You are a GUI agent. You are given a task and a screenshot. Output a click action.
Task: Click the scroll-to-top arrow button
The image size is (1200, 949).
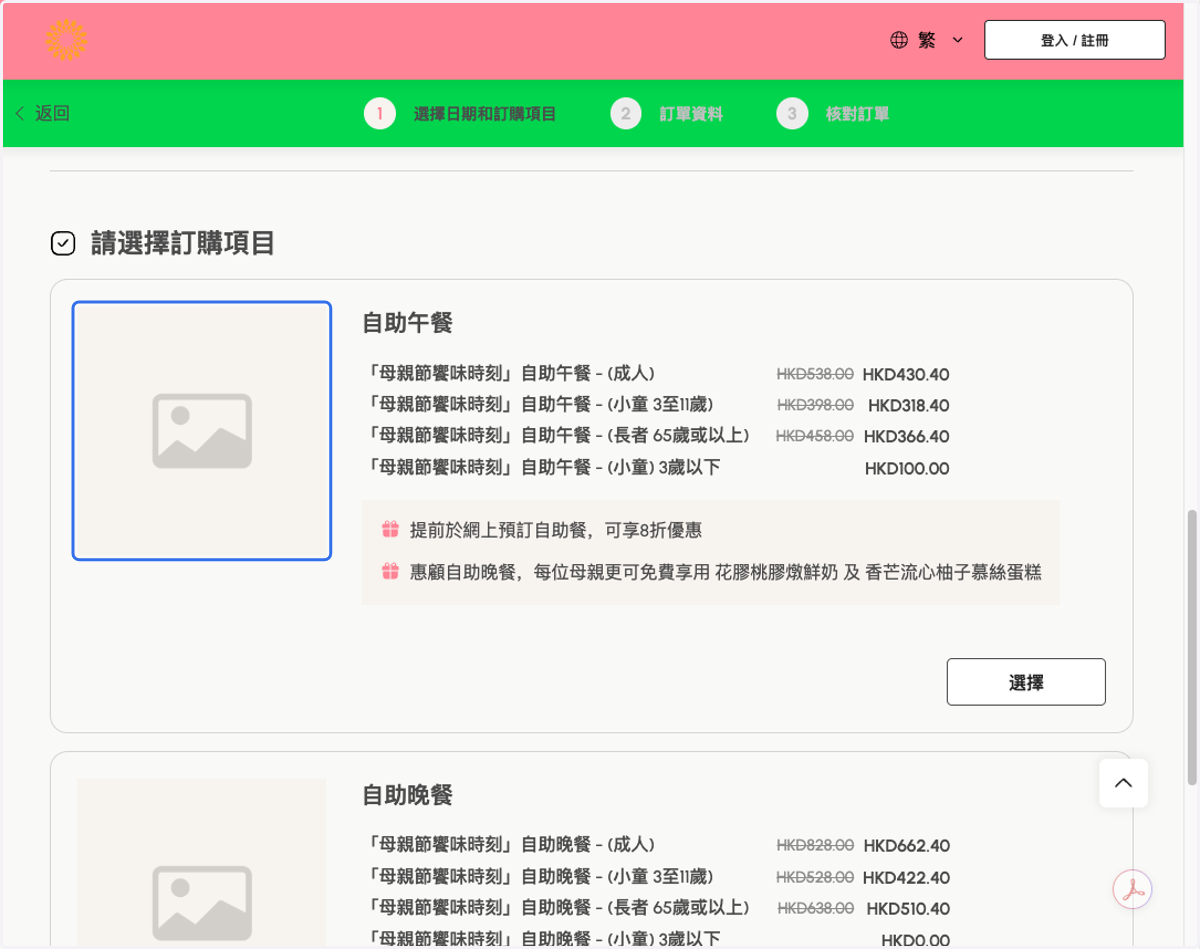pos(1123,783)
